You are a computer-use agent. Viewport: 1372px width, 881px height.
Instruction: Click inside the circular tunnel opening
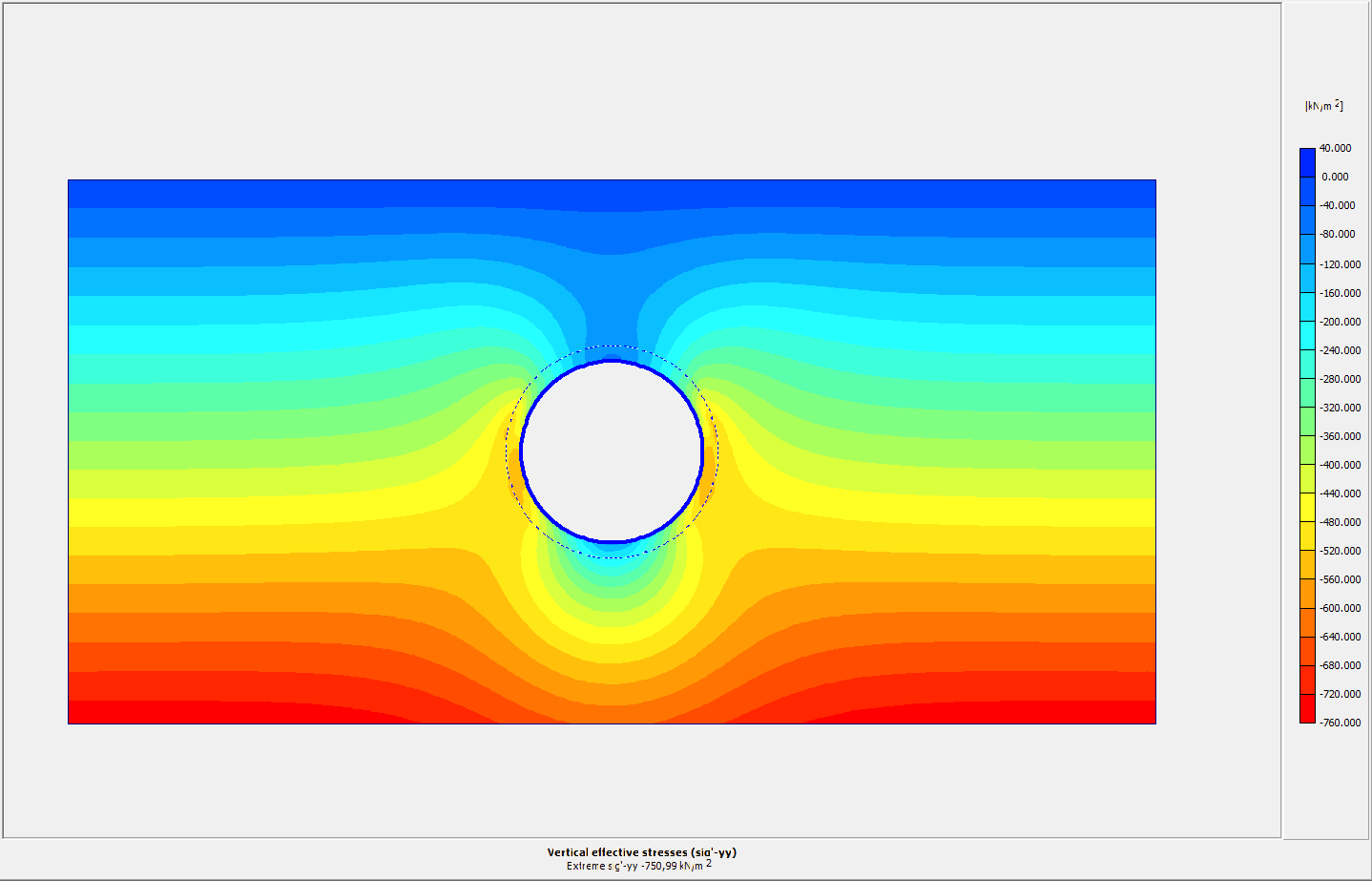click(x=612, y=451)
